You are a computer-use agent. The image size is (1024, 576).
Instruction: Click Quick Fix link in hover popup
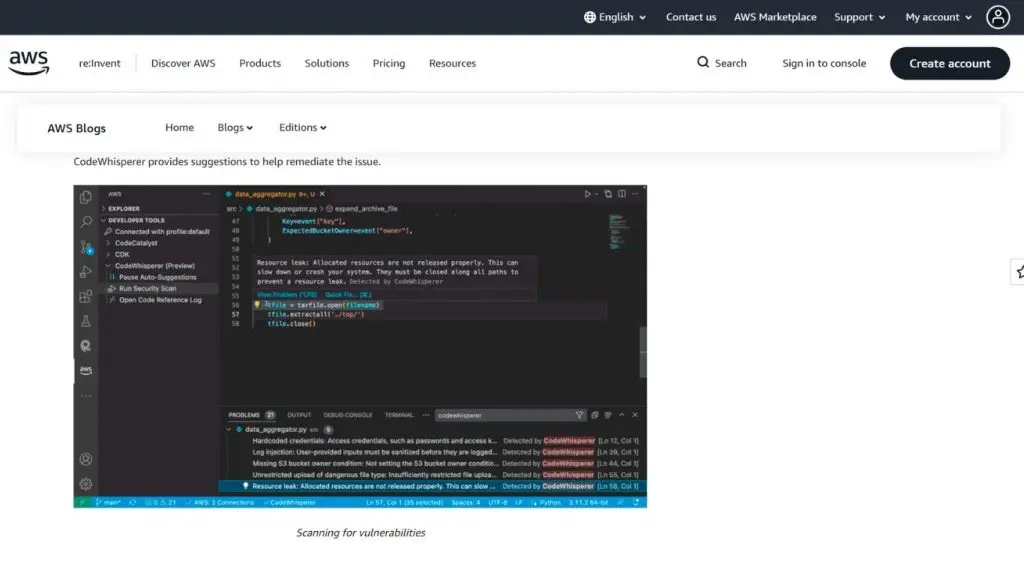[x=348, y=295]
